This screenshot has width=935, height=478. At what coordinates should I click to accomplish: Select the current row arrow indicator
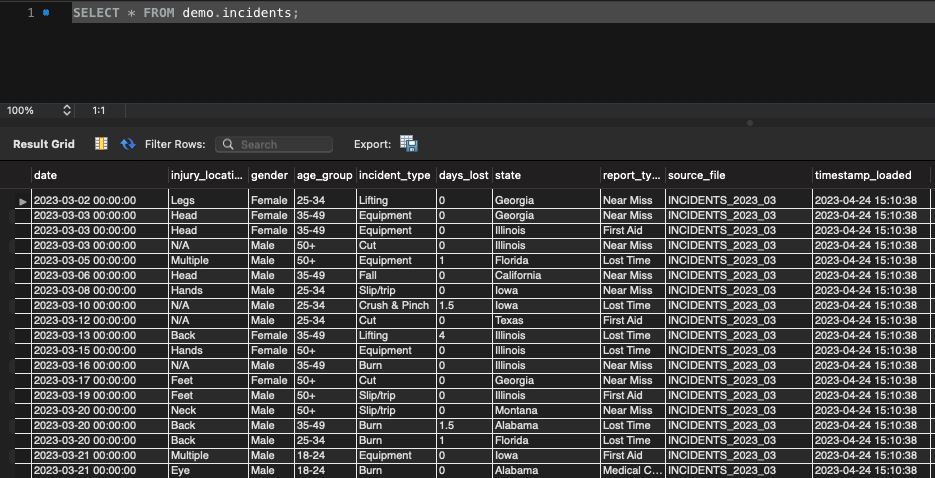coord(23,201)
